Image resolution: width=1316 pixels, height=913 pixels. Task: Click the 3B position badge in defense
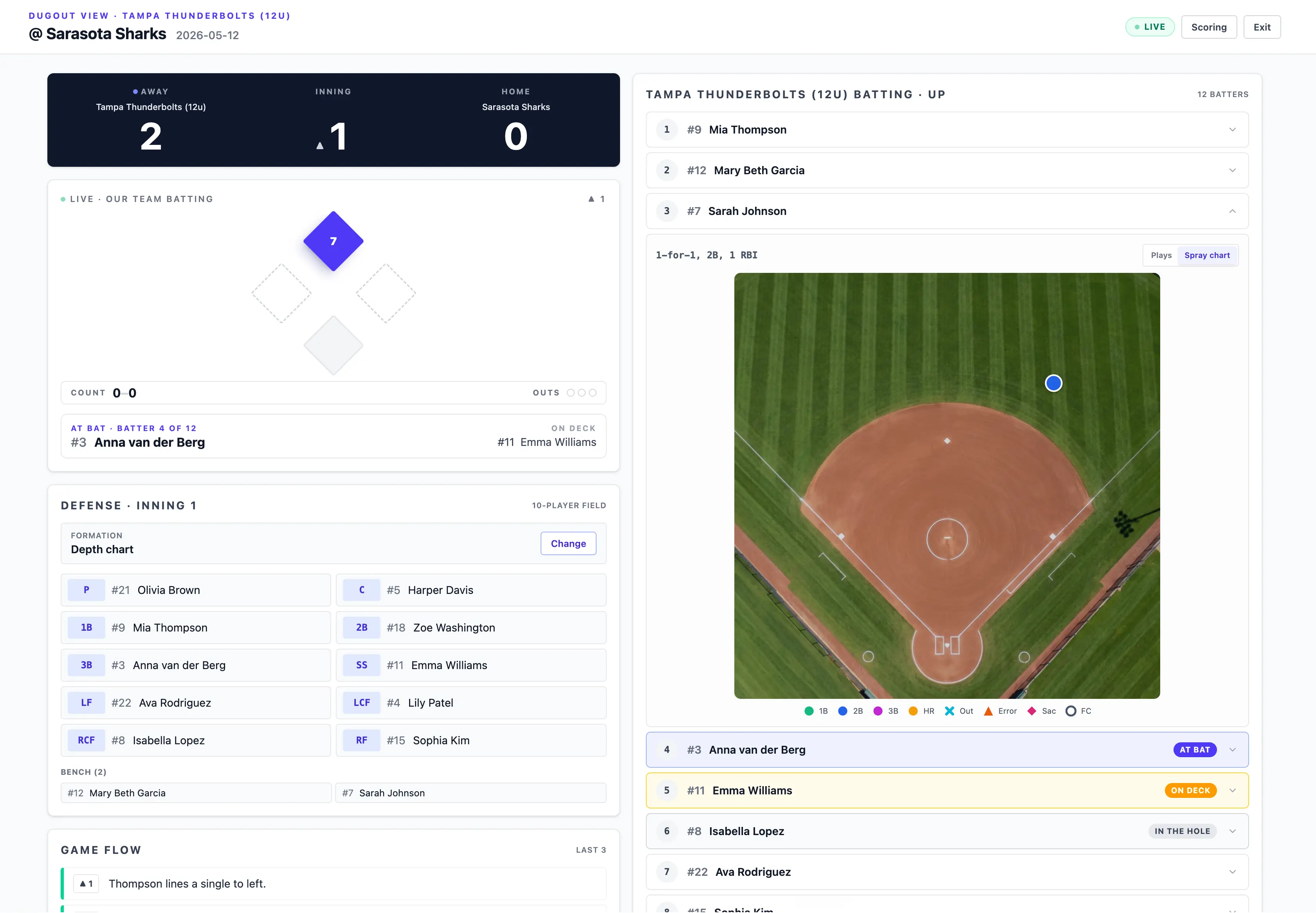[87, 665]
